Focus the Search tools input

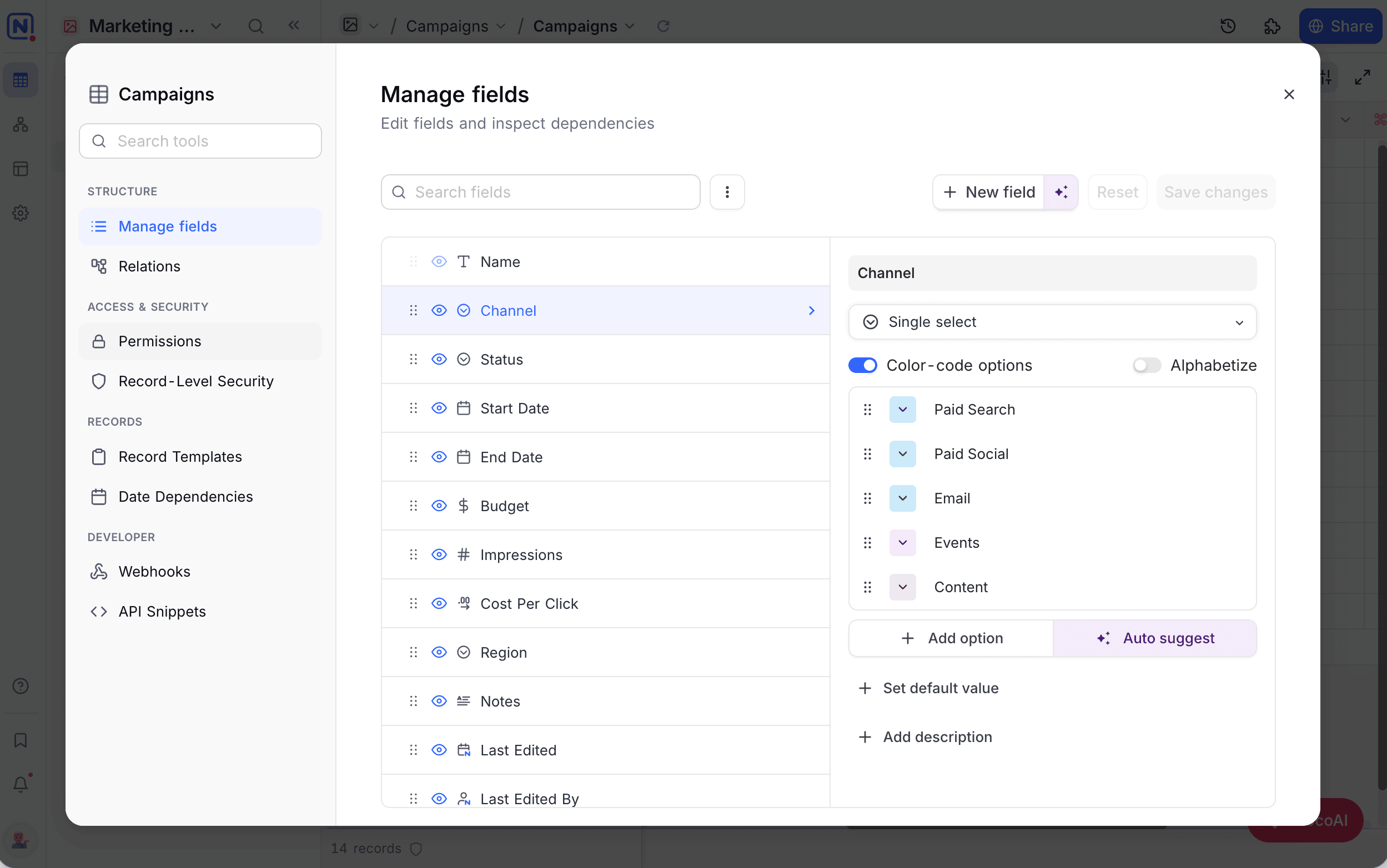200,140
